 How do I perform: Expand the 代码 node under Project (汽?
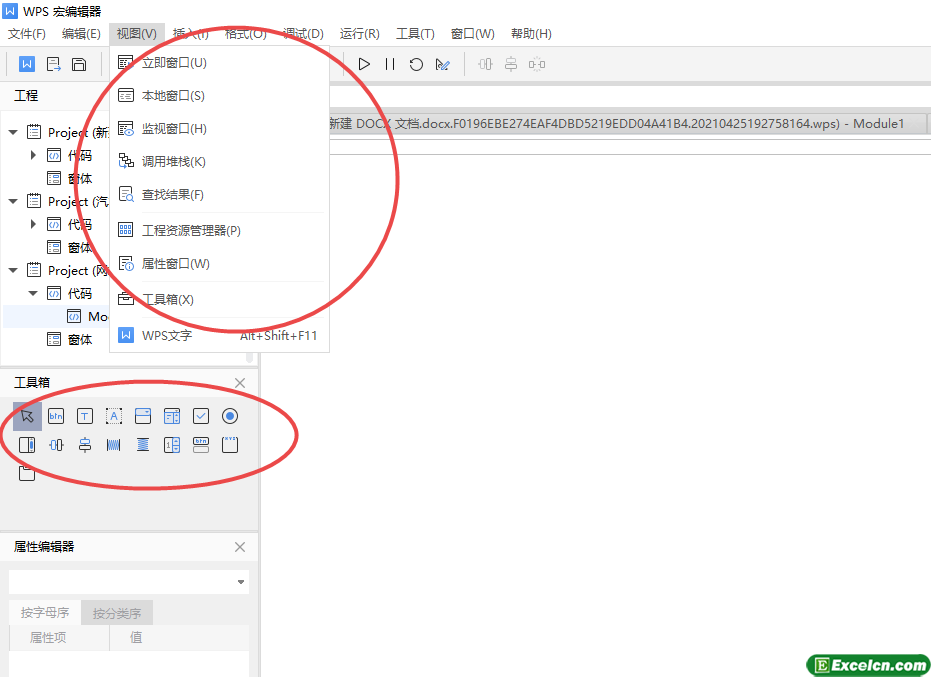(33, 224)
